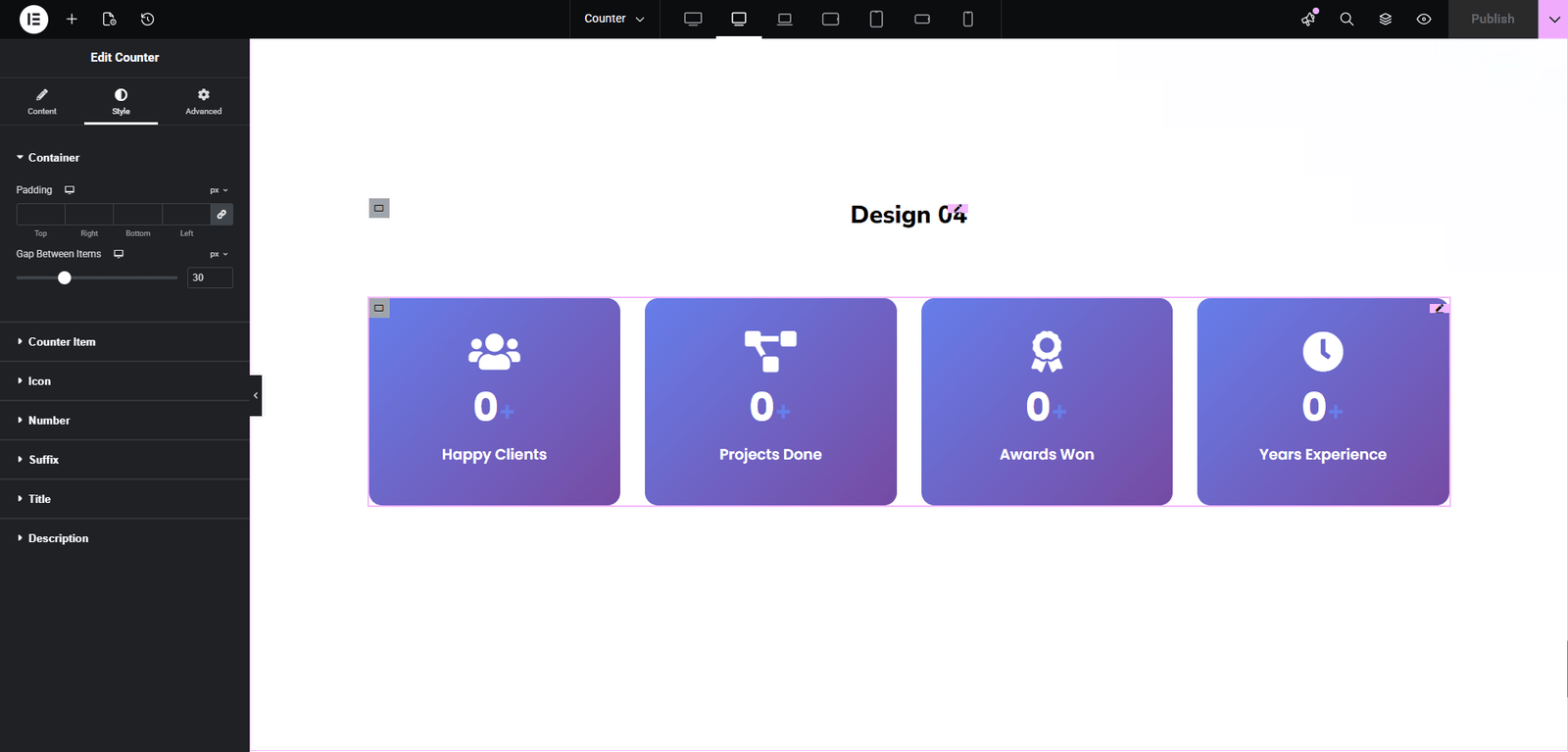This screenshot has height=752, width=1568.
Task: Click the Add Element plus icon
Action: point(72,19)
